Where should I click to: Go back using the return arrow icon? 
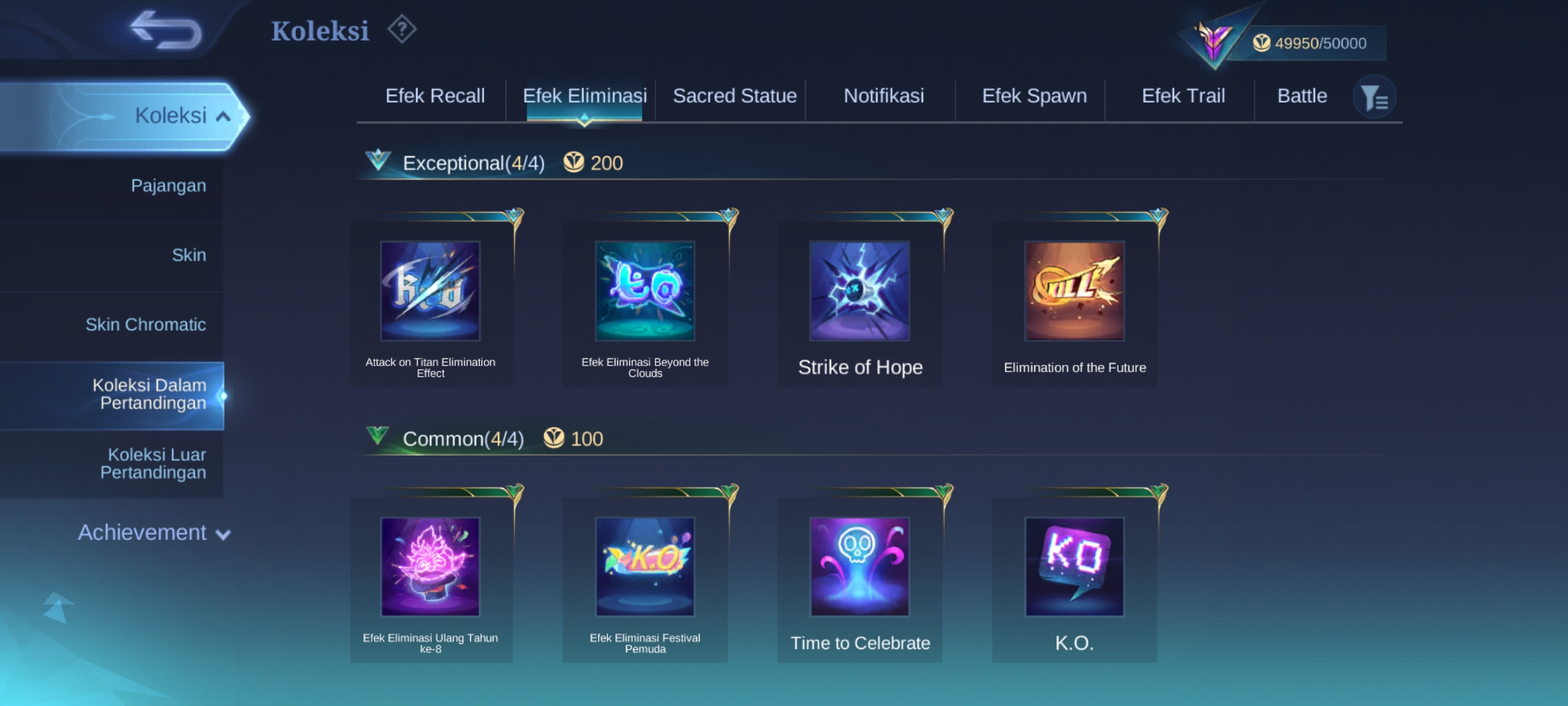click(x=166, y=29)
